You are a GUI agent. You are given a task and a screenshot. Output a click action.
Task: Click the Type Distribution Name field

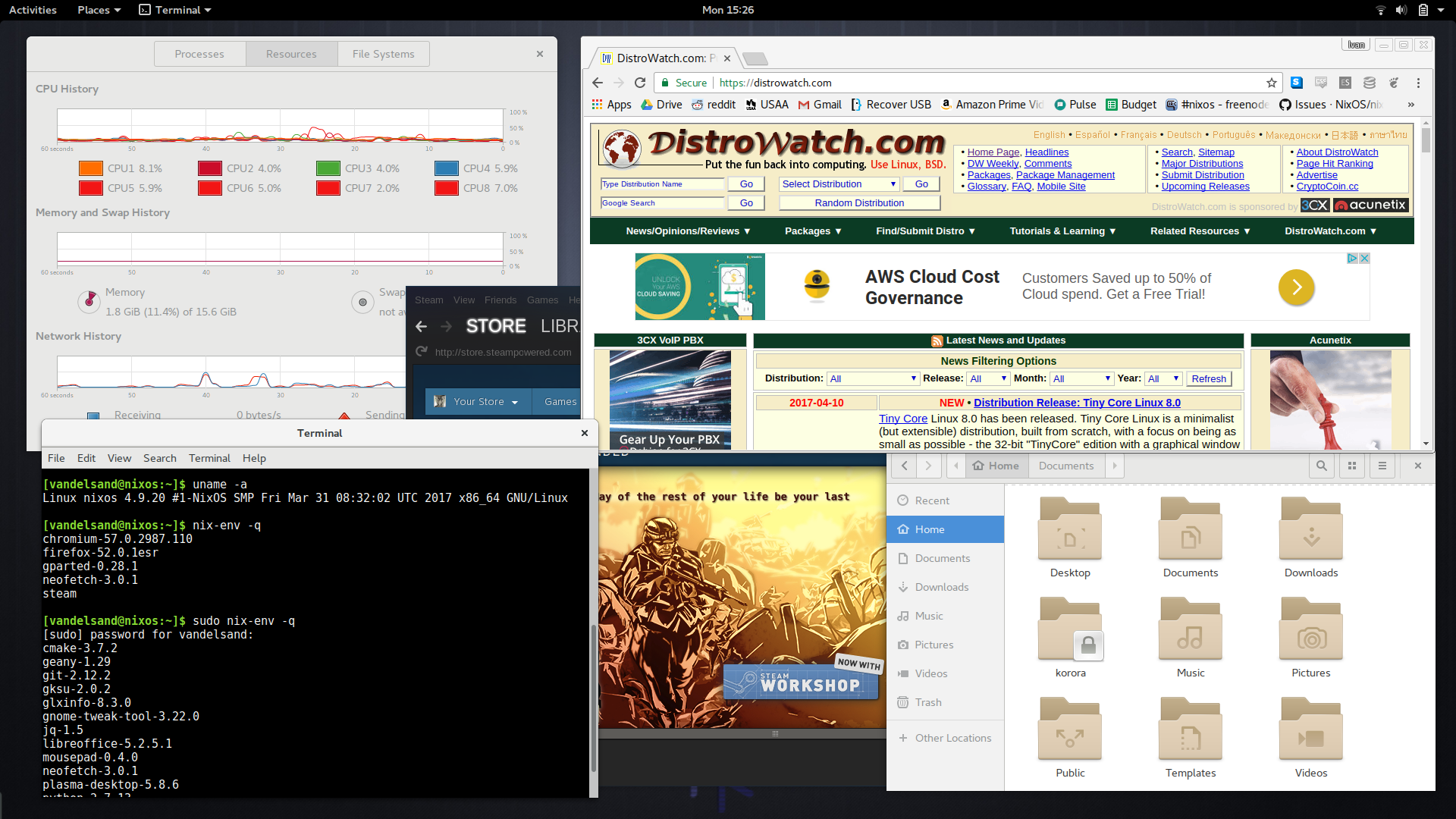[x=663, y=184]
